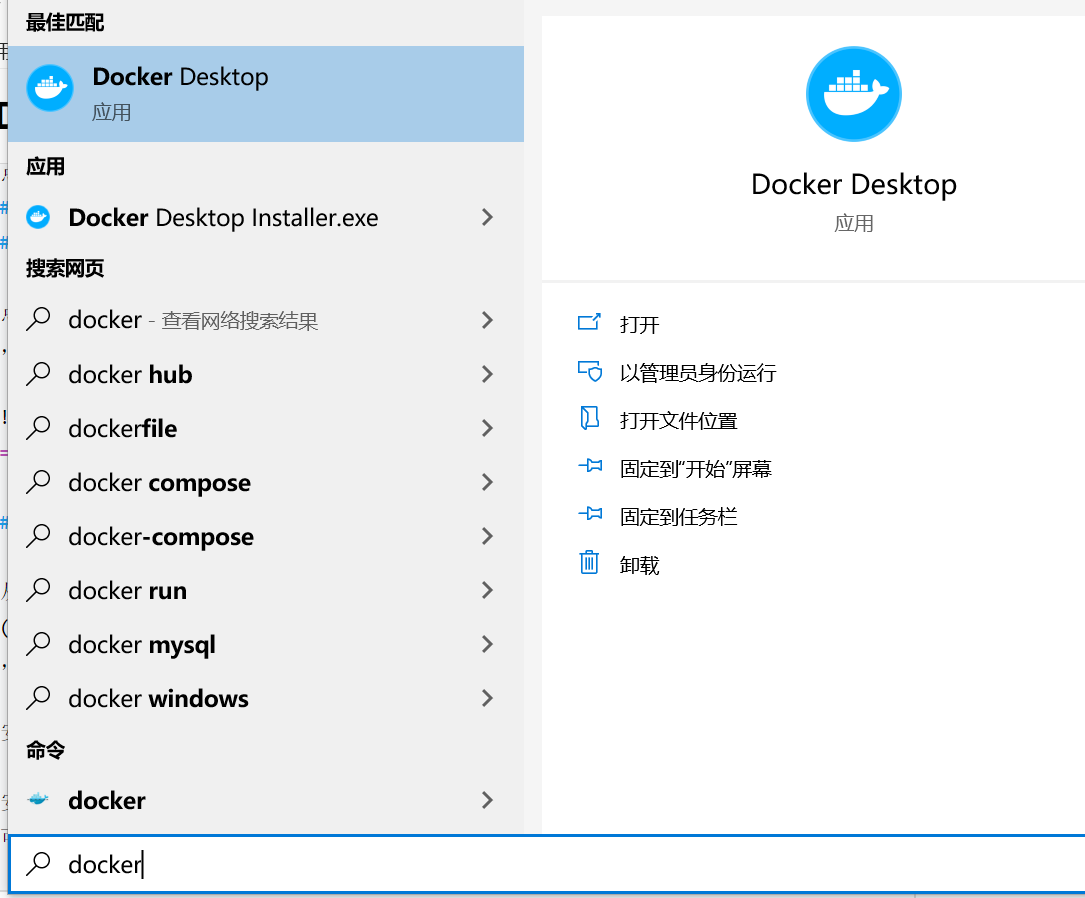This screenshot has height=898, width=1085.
Task: Expand docker windows chevron arrow
Action: [487, 698]
